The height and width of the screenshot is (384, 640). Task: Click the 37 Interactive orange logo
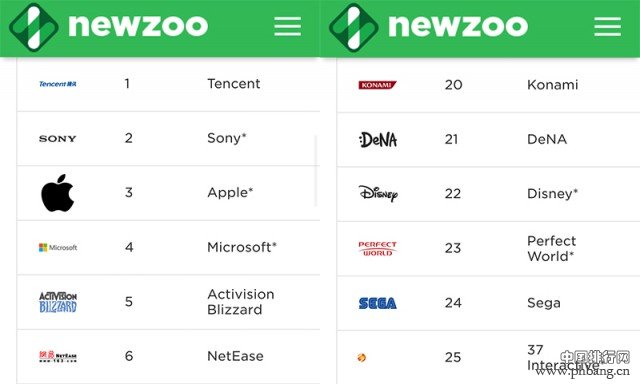pos(362,358)
